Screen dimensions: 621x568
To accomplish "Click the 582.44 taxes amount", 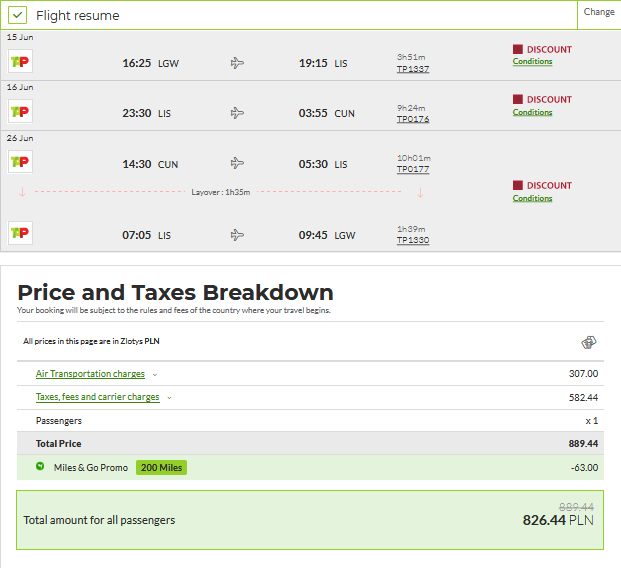I will point(583,397).
